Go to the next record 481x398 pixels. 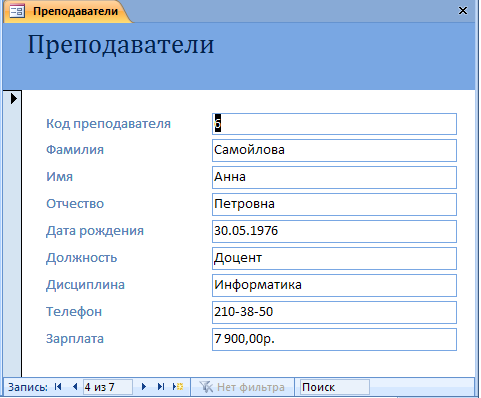[x=144, y=387]
